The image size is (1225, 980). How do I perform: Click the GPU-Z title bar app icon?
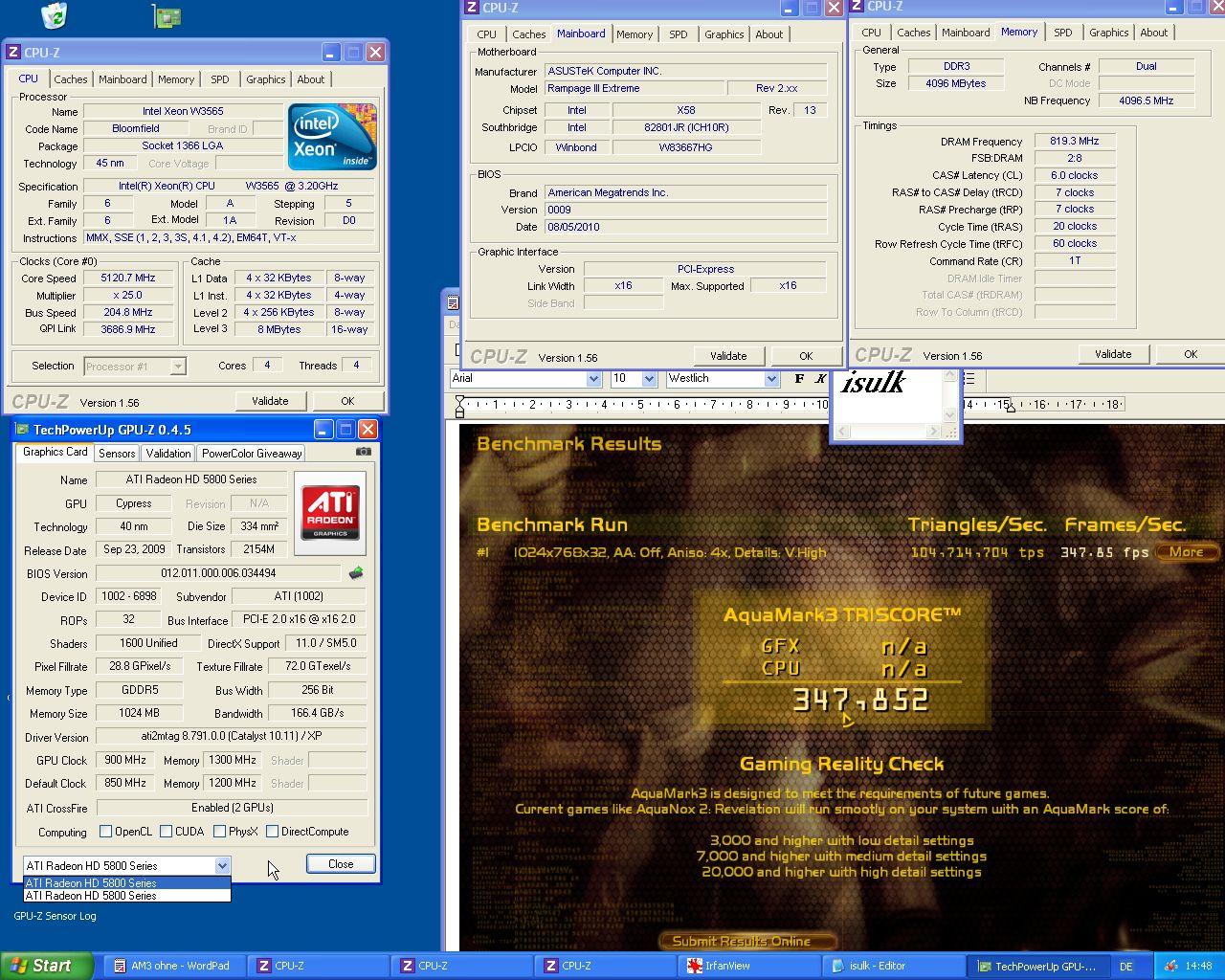(21, 430)
